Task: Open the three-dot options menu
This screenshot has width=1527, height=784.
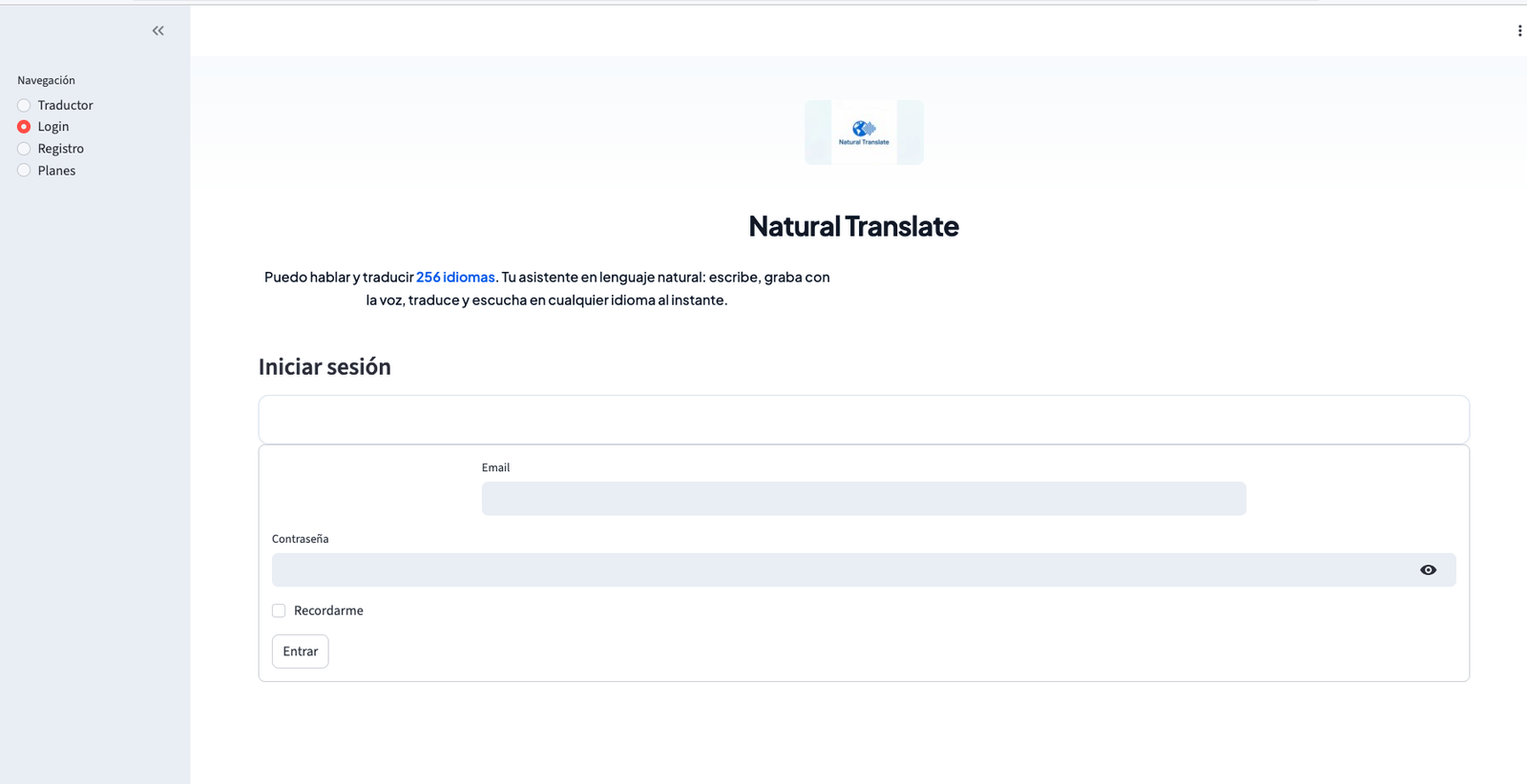Action: 1519,31
